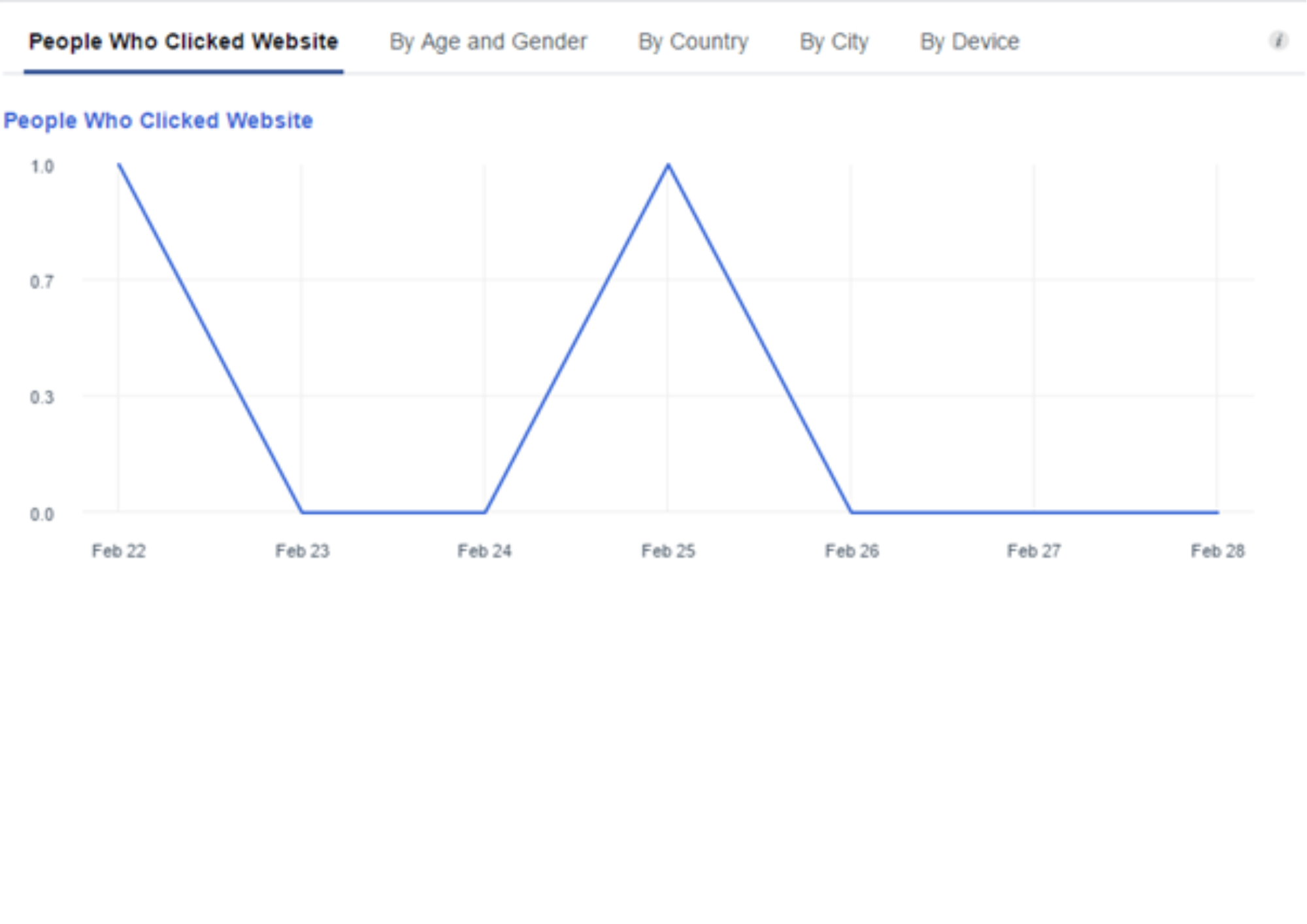Click the 0.7 y-axis label
Viewport: 1307px width, 924px height.
42,282
